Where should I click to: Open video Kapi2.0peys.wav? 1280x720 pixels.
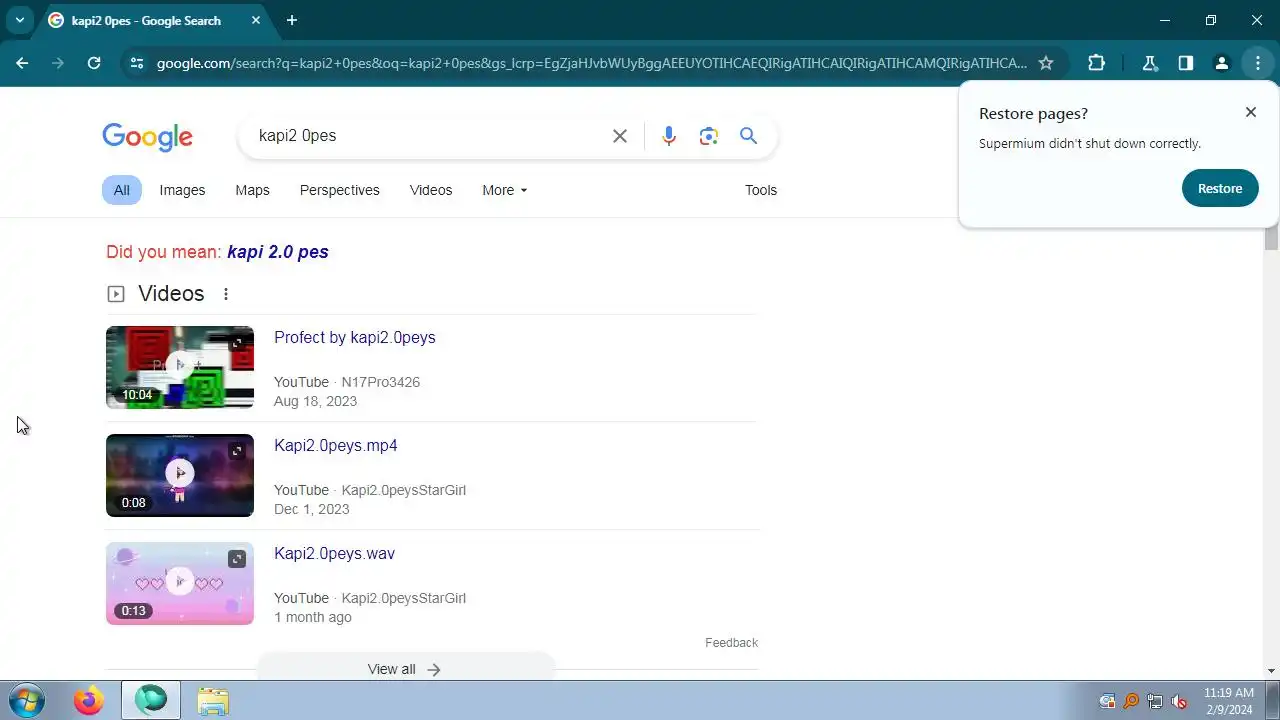(x=334, y=553)
